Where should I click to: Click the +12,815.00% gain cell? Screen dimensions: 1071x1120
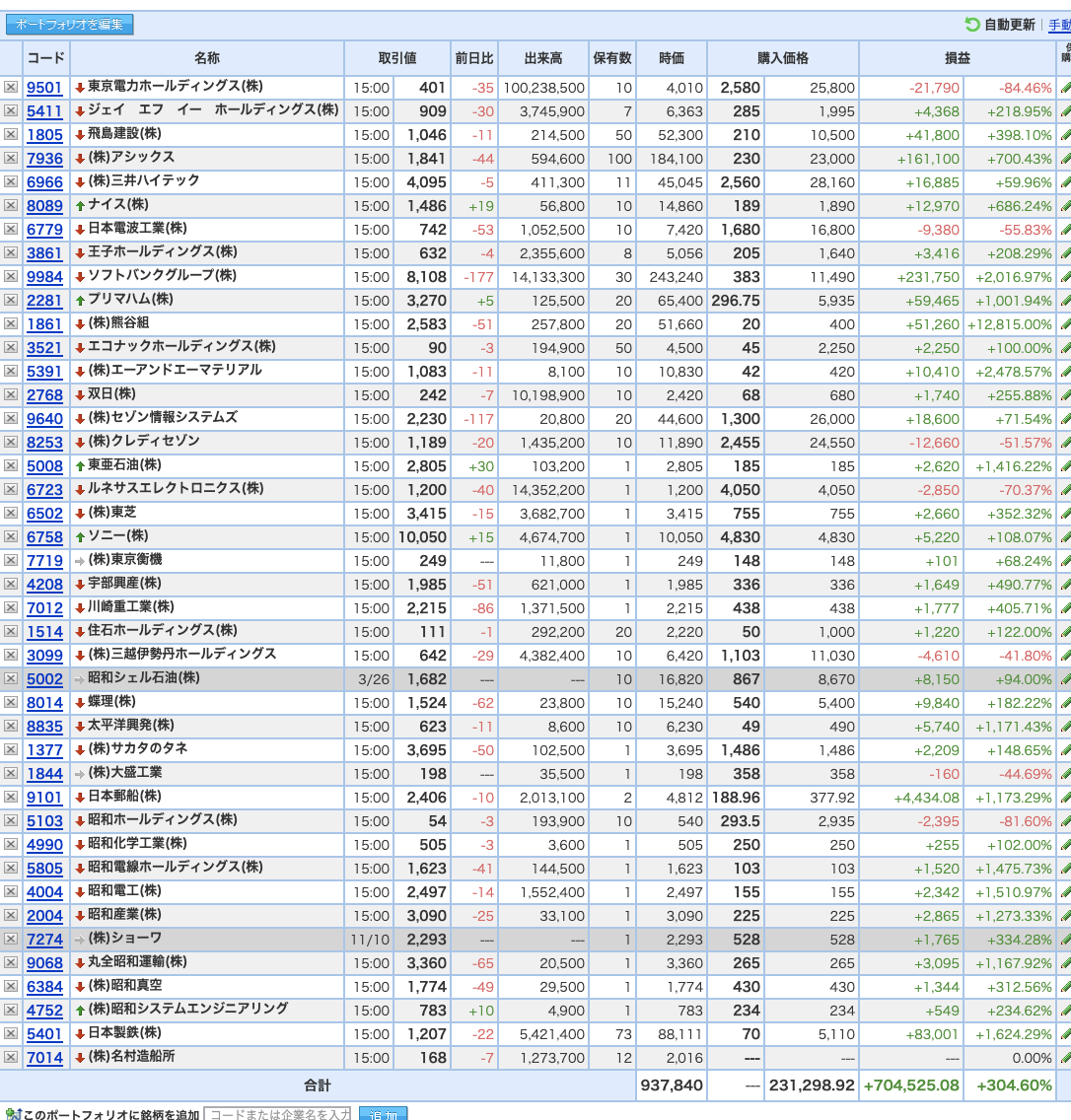[1010, 324]
